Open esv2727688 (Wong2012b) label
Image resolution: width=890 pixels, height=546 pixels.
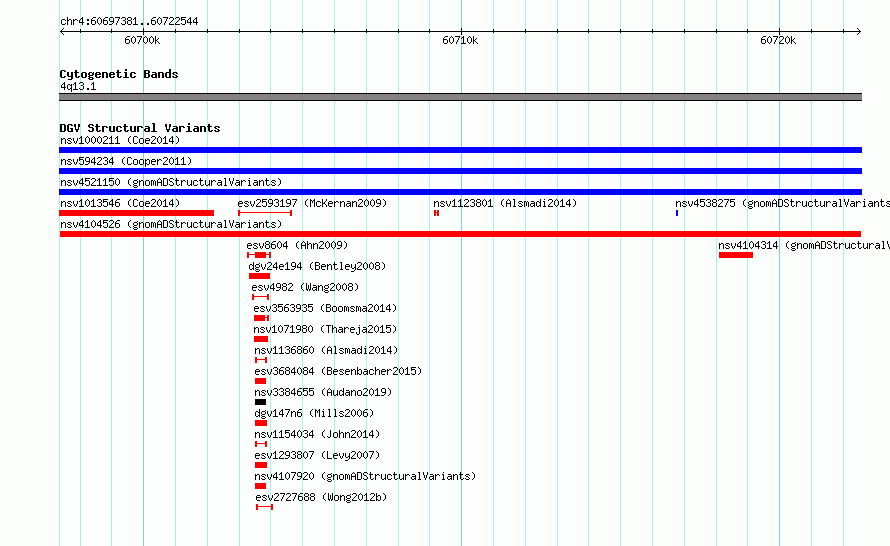[x=321, y=497]
